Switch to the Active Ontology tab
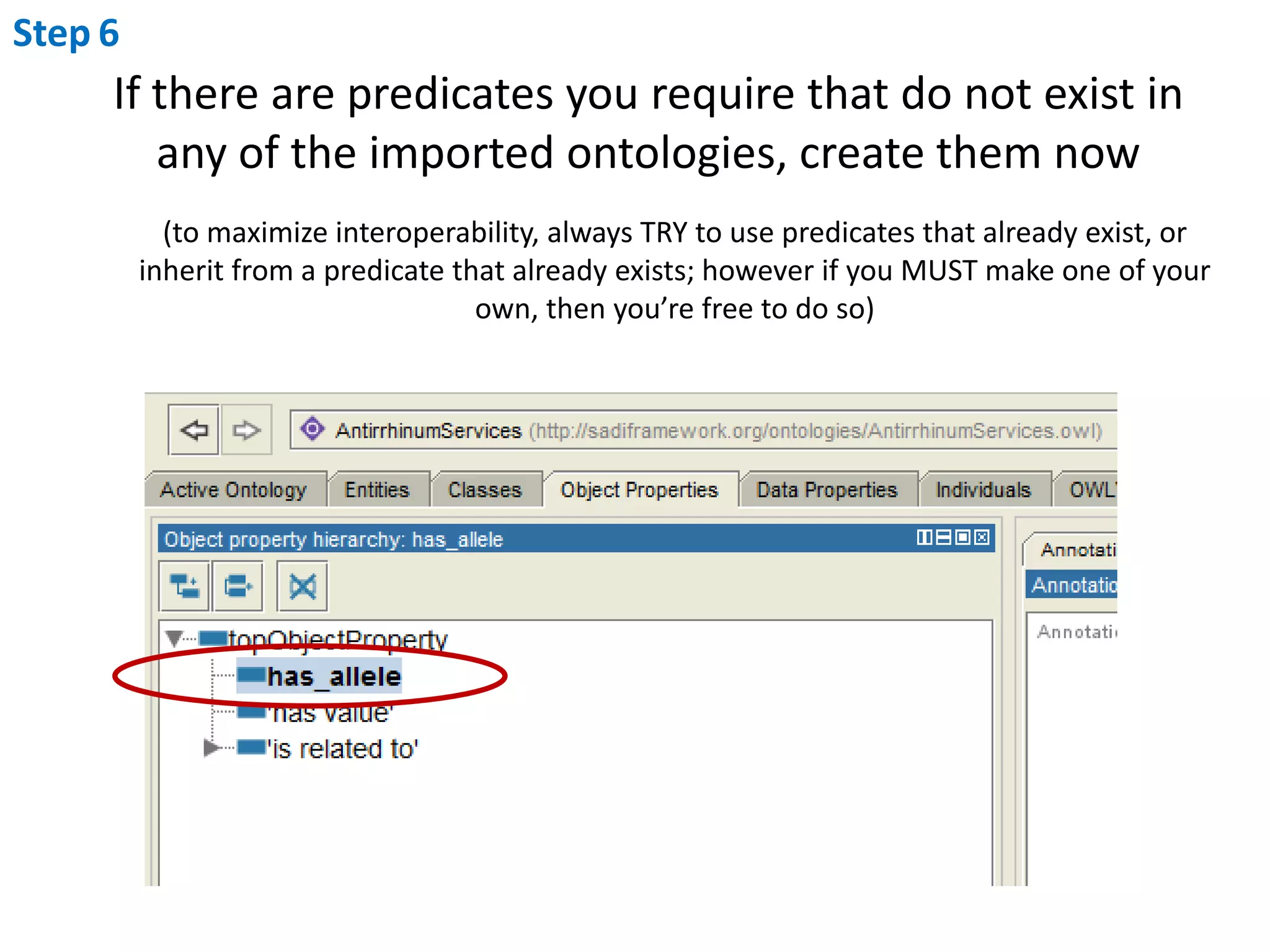 tap(234, 490)
